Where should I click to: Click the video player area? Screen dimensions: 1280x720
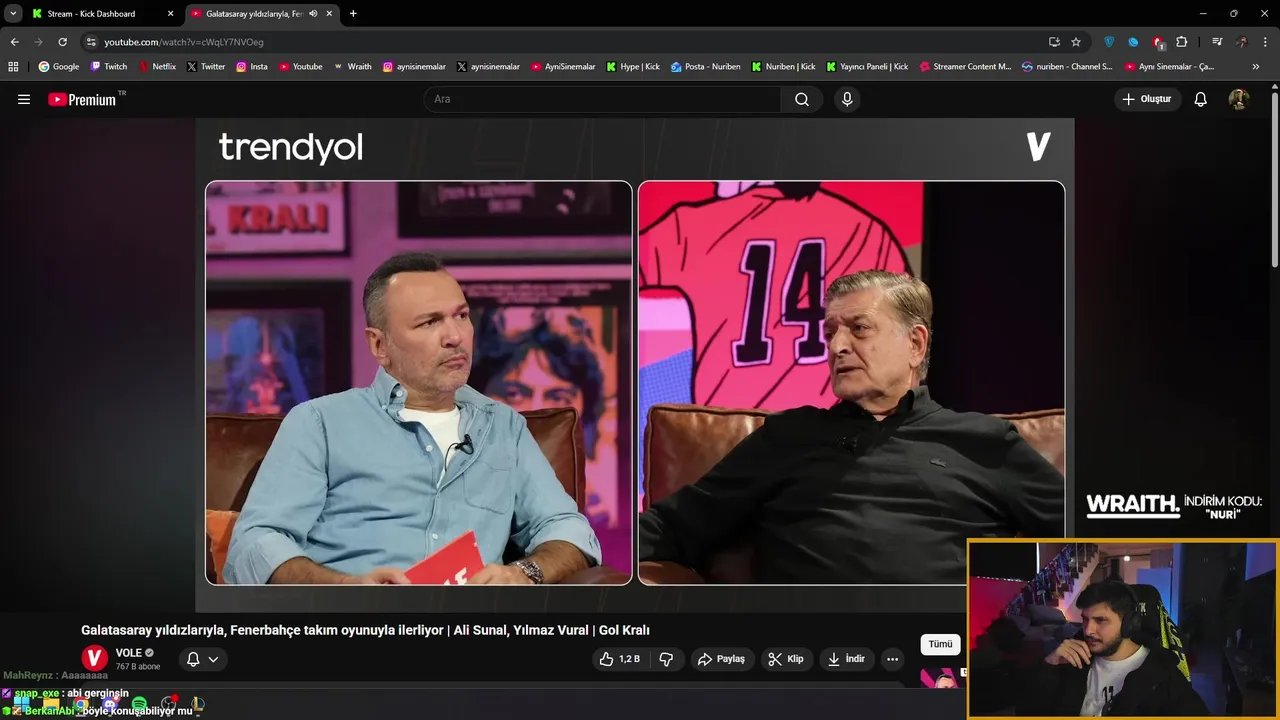635,365
